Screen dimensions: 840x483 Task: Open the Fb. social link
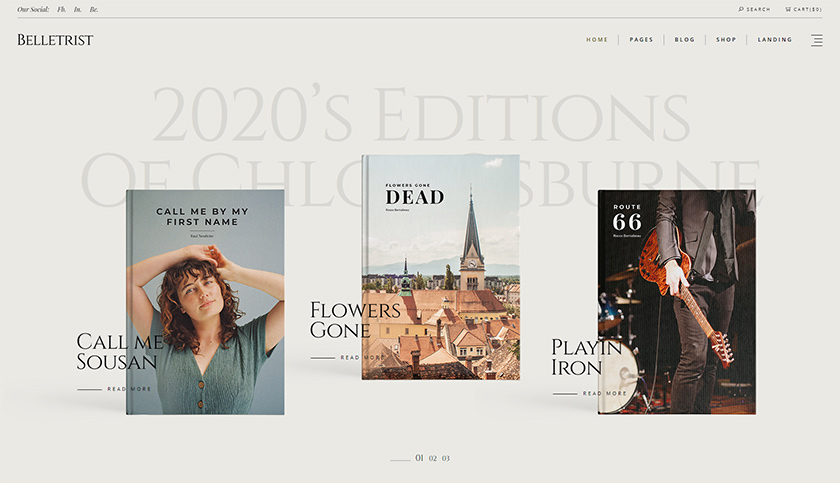coord(61,9)
